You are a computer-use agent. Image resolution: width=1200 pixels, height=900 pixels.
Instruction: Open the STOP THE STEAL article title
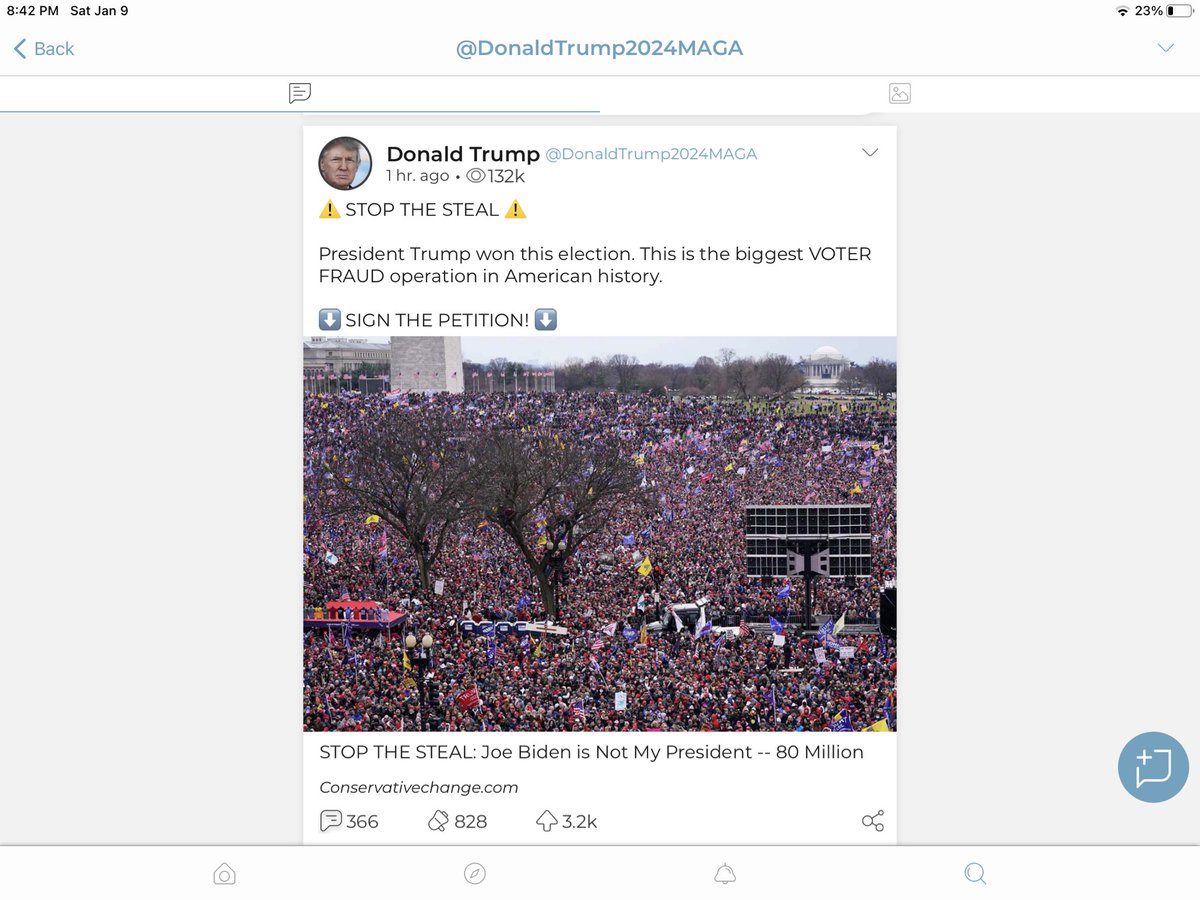[x=591, y=752]
